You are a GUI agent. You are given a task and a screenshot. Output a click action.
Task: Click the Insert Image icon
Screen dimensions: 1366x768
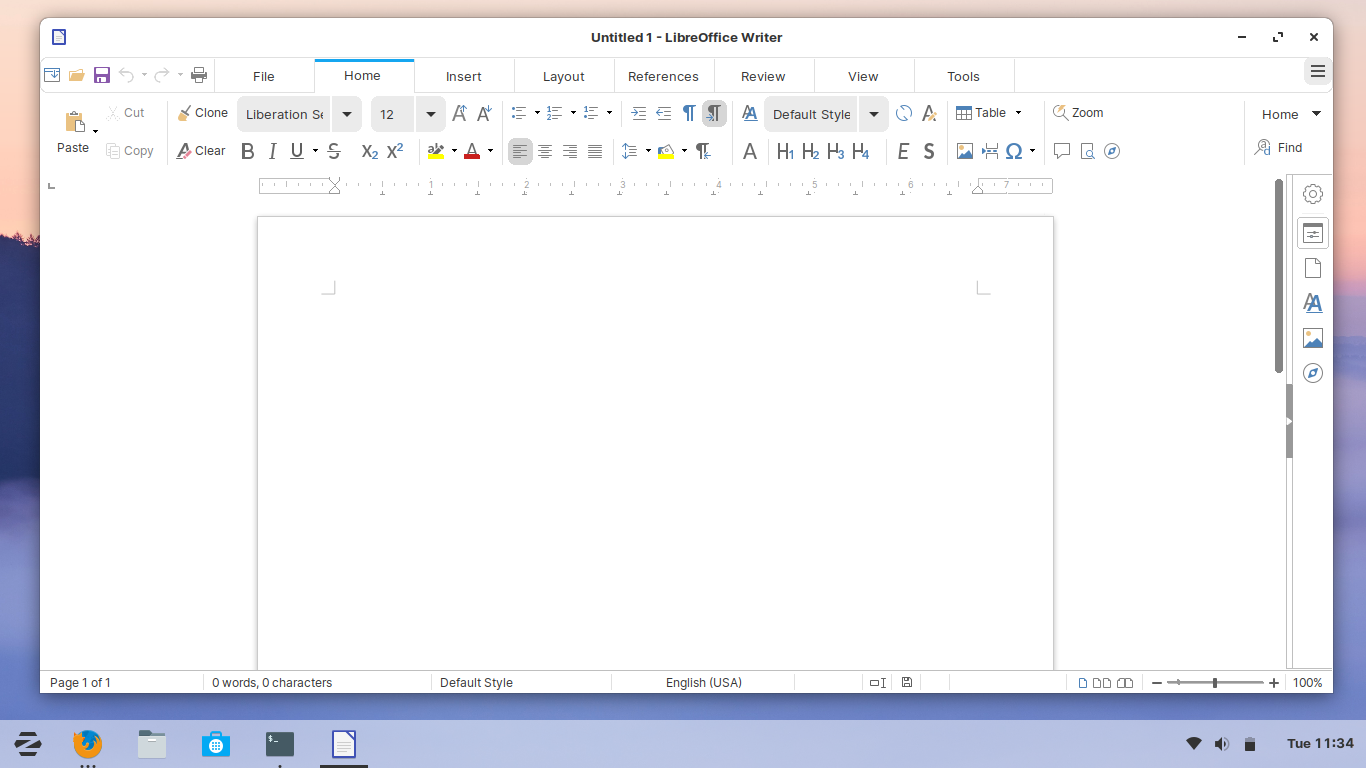(x=964, y=151)
